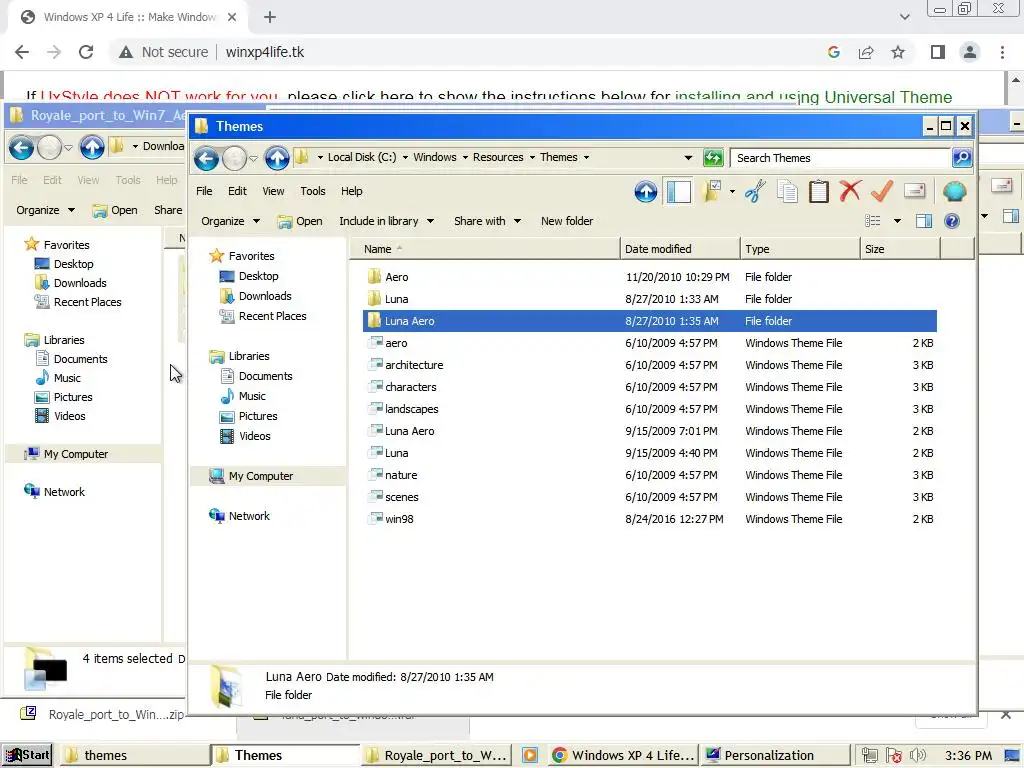Click the teal shell icon in Themes toolbar
Image resolution: width=1024 pixels, height=768 pixels.
pos(954,191)
